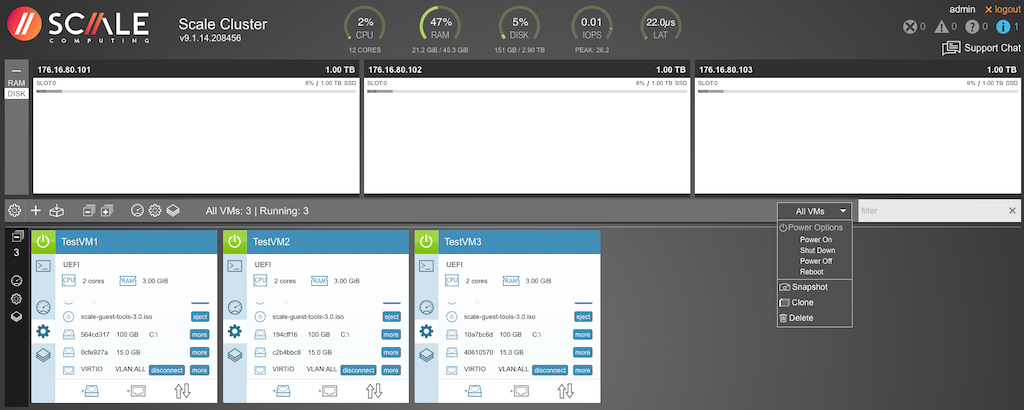The height and width of the screenshot is (410, 1024).
Task: Select Shut Down from power options
Action: (x=817, y=250)
